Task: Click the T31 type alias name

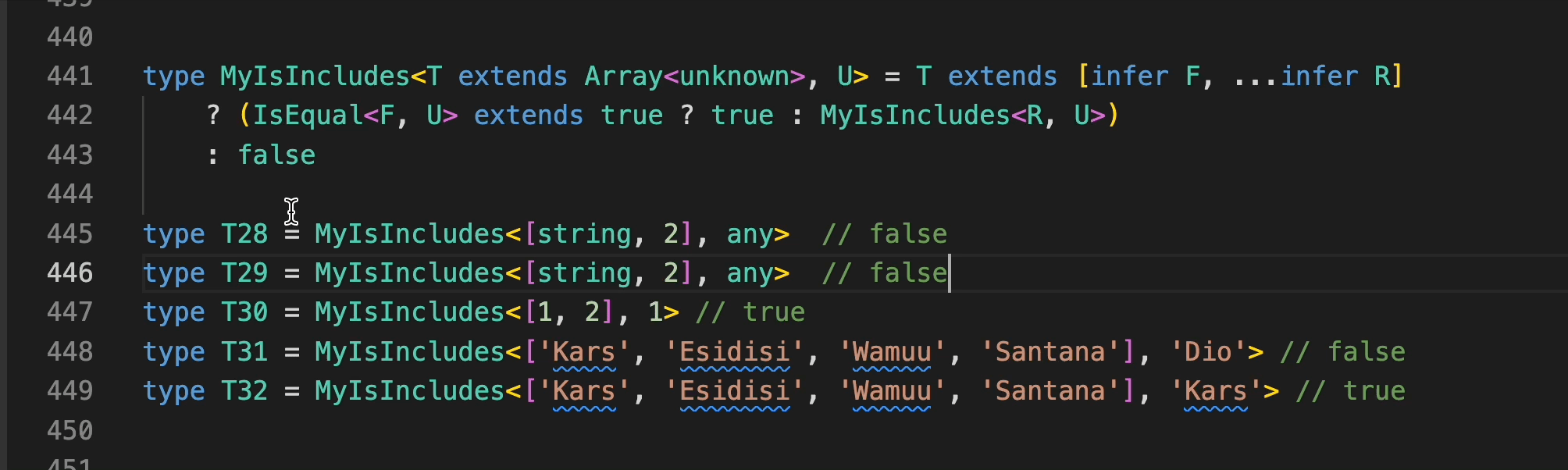Action: click(244, 351)
